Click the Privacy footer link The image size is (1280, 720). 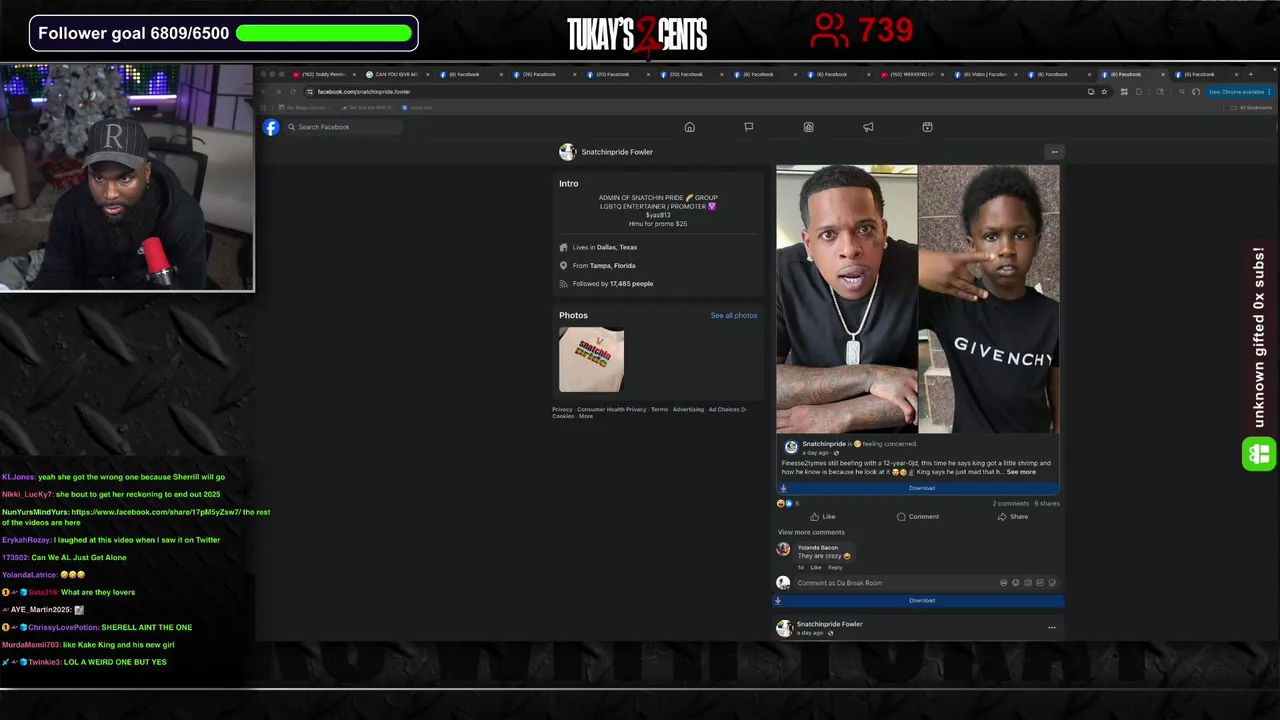tap(562, 410)
